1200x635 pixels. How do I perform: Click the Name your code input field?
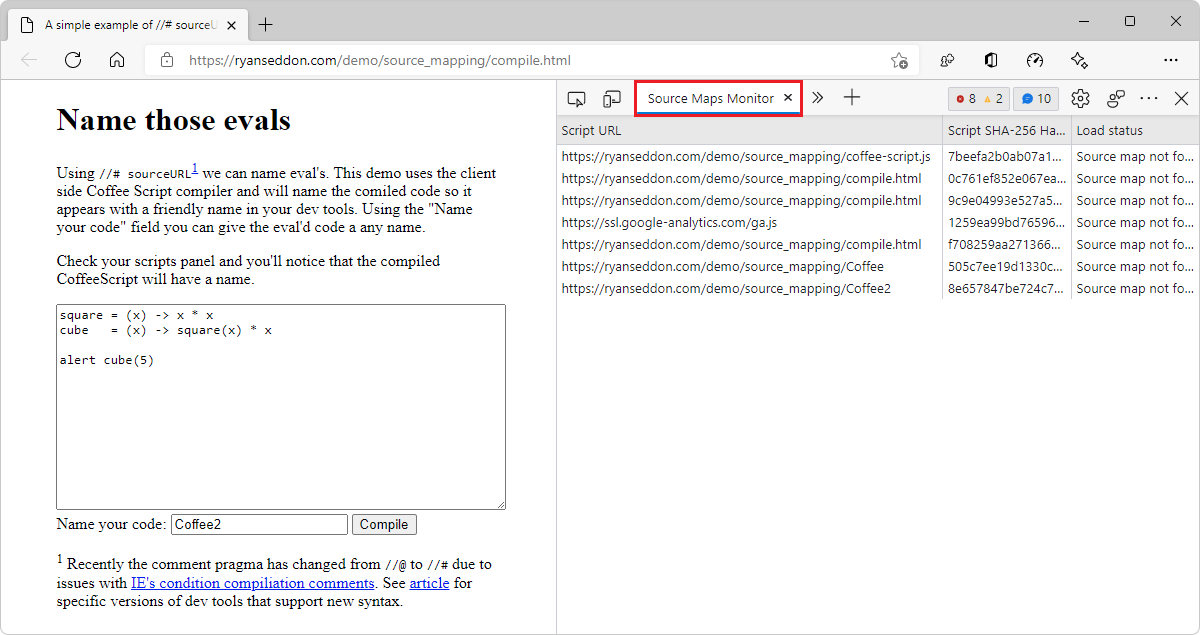coord(259,524)
